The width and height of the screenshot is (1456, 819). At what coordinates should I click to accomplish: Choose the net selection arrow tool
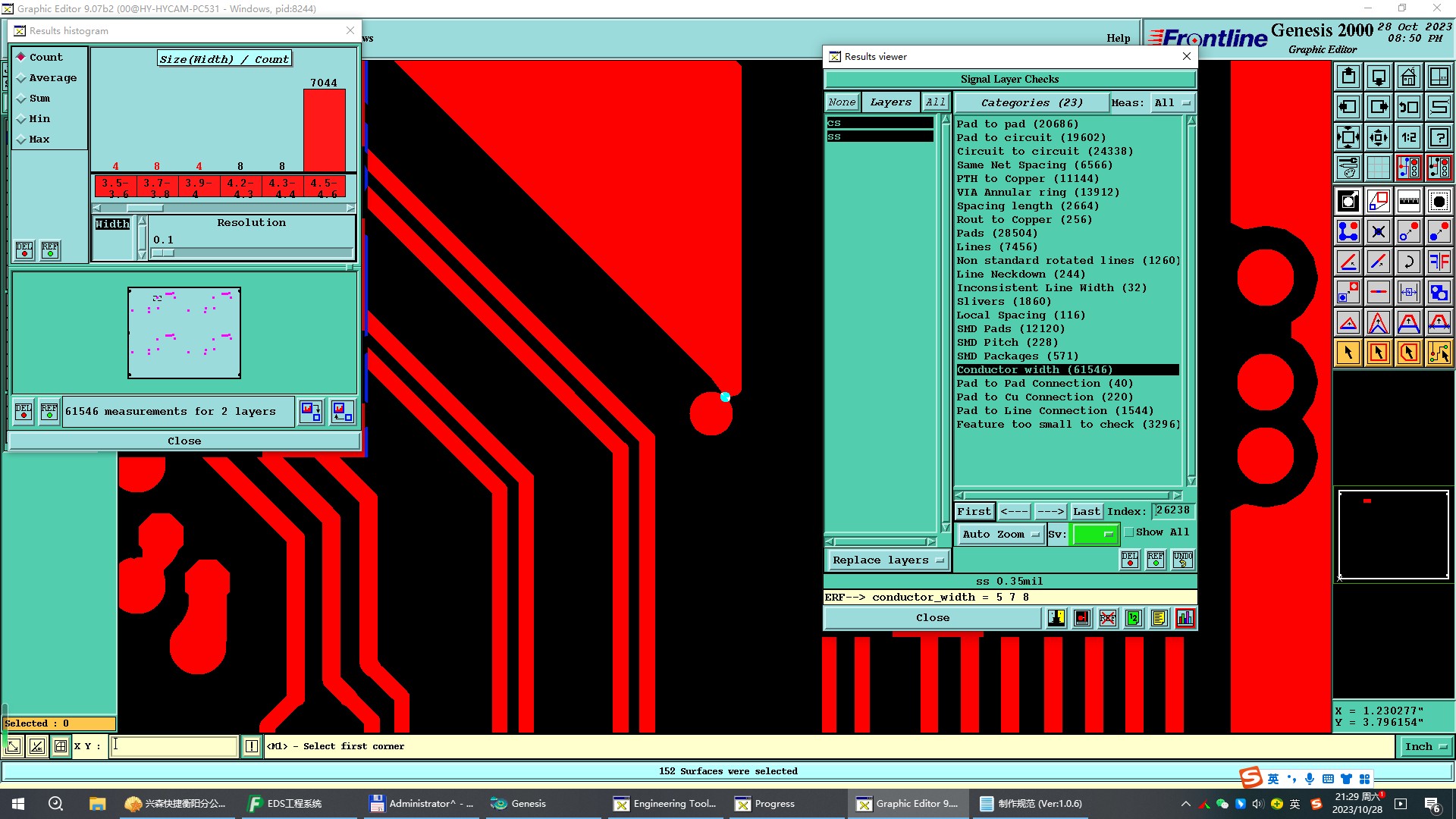(x=1439, y=353)
